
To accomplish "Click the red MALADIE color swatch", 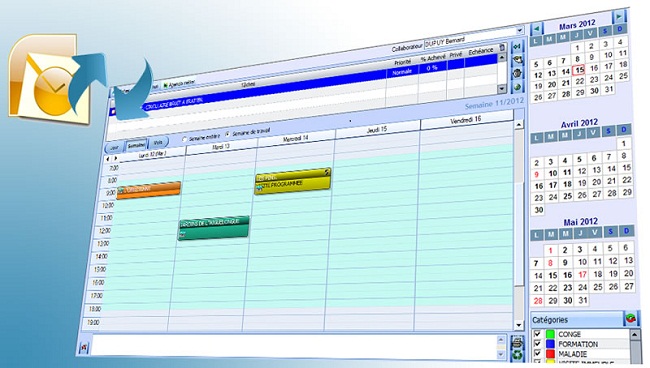I will click(x=551, y=354).
